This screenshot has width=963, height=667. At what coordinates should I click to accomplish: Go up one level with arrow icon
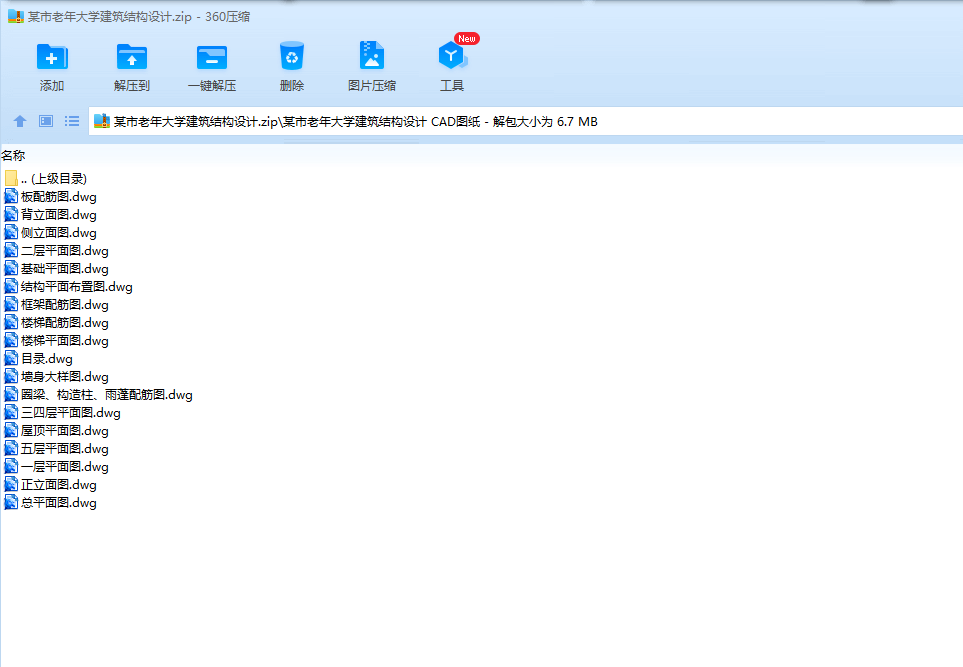20,121
